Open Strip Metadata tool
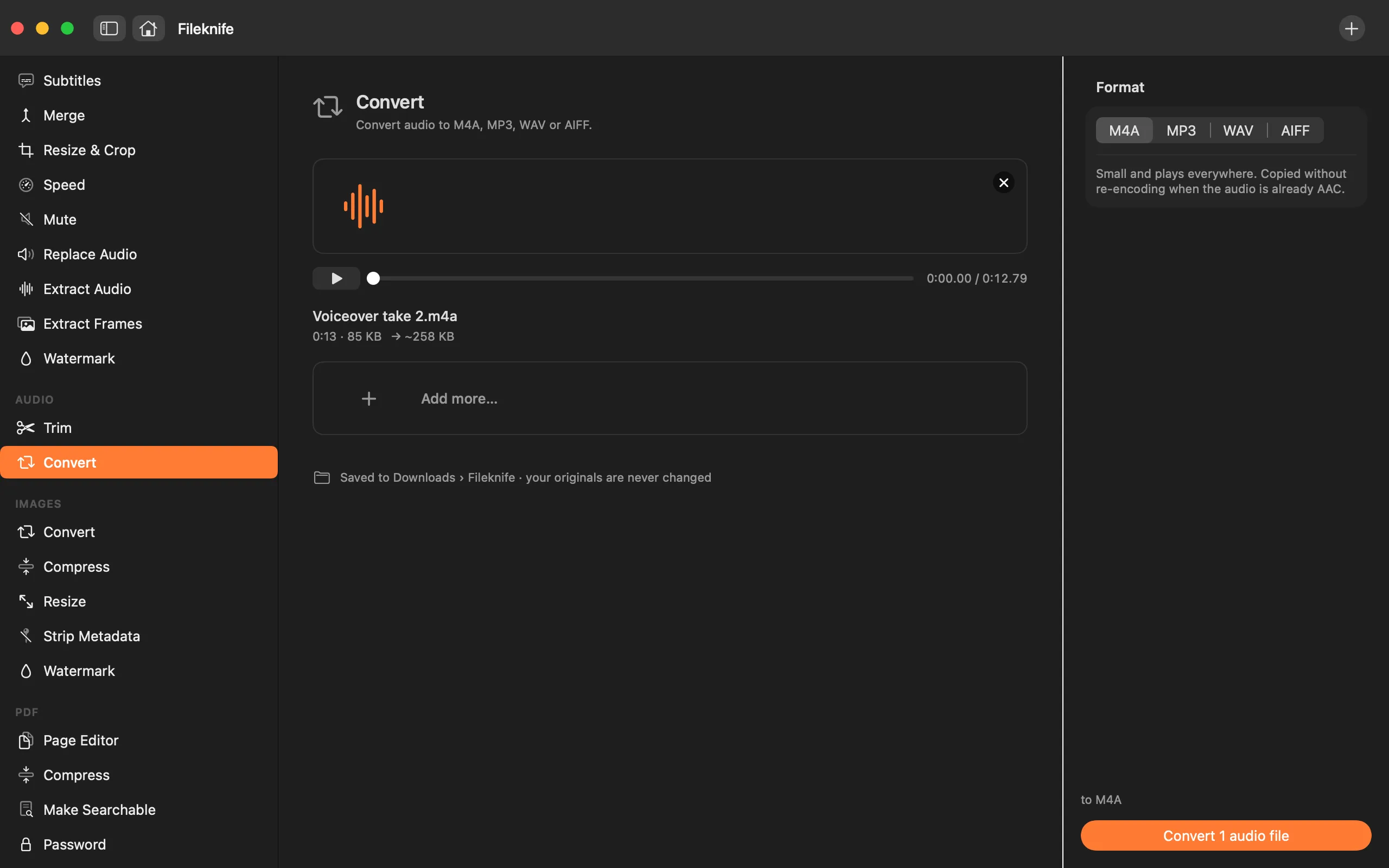Image resolution: width=1389 pixels, height=868 pixels. (x=139, y=636)
